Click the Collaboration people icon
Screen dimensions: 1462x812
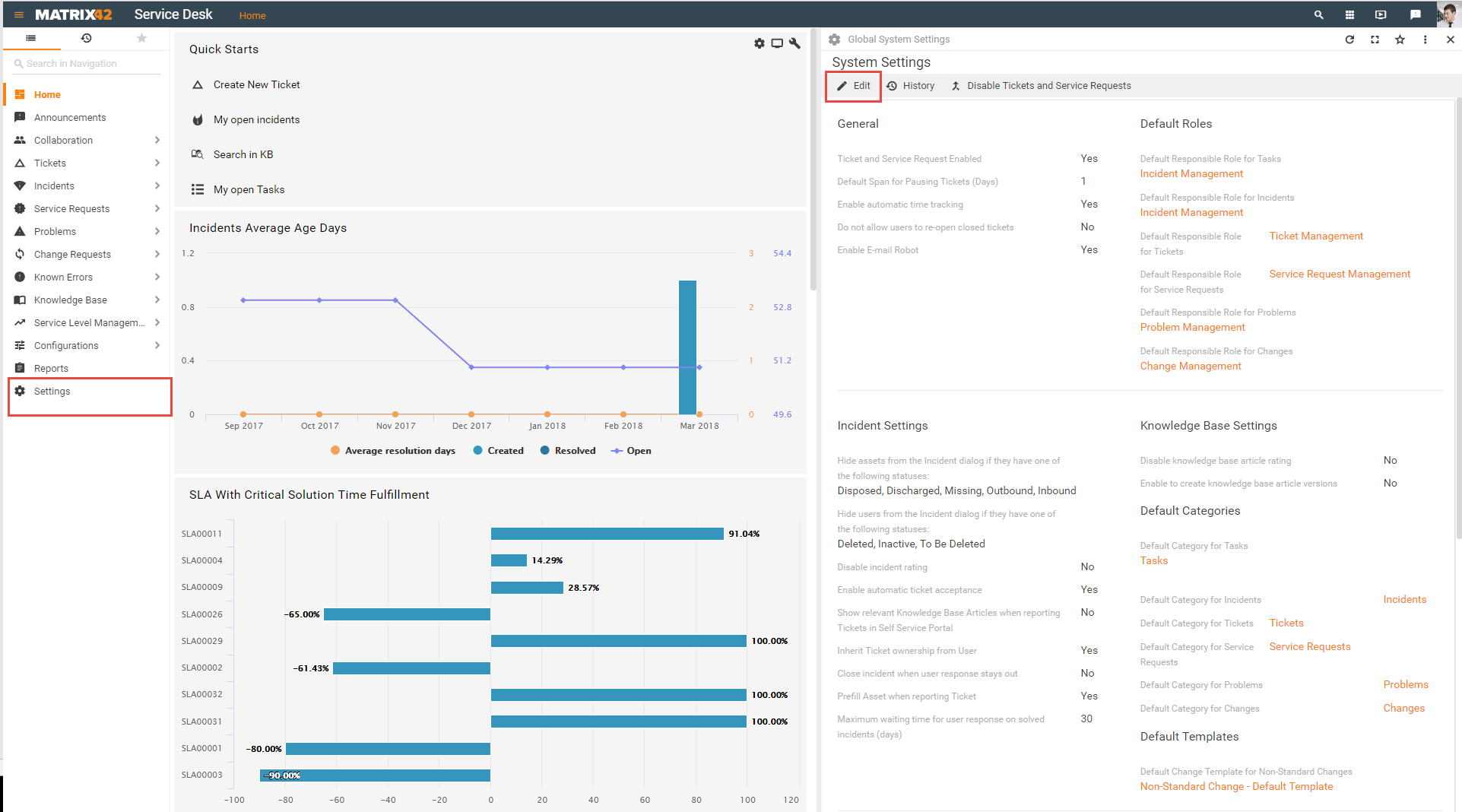pyautogui.click(x=20, y=140)
